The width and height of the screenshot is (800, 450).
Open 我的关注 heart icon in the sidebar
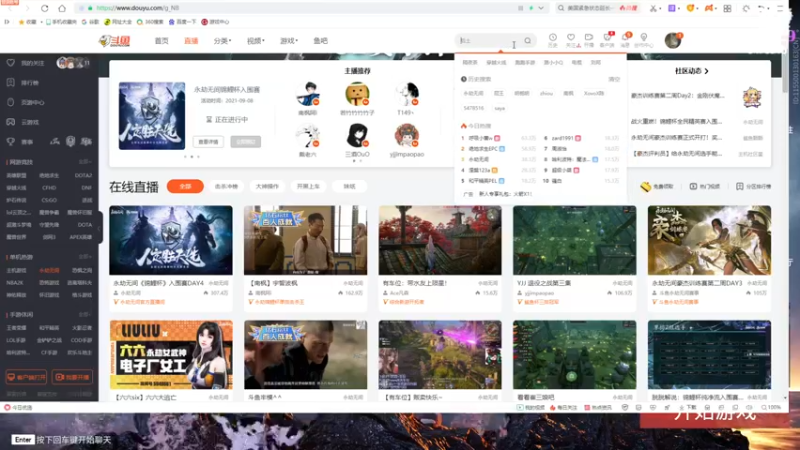[11, 63]
